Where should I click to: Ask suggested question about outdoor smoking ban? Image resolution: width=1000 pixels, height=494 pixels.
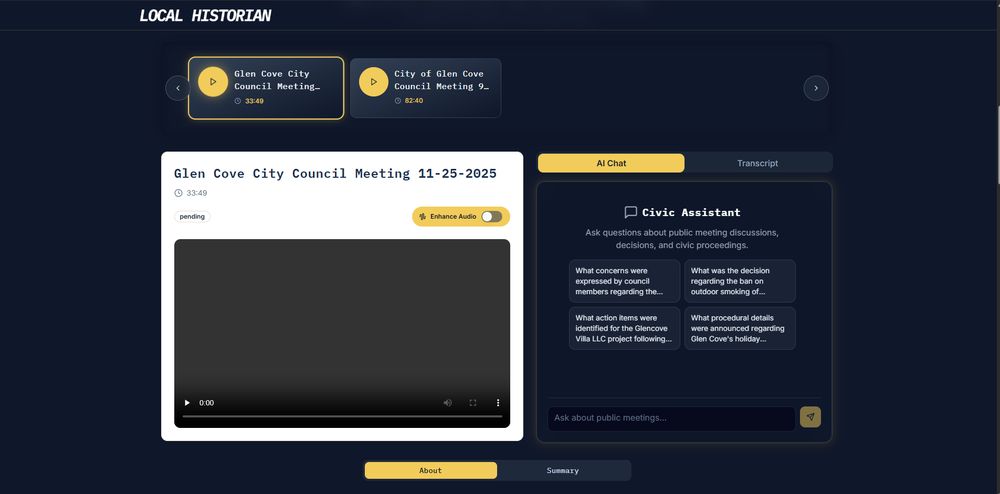[740, 281]
